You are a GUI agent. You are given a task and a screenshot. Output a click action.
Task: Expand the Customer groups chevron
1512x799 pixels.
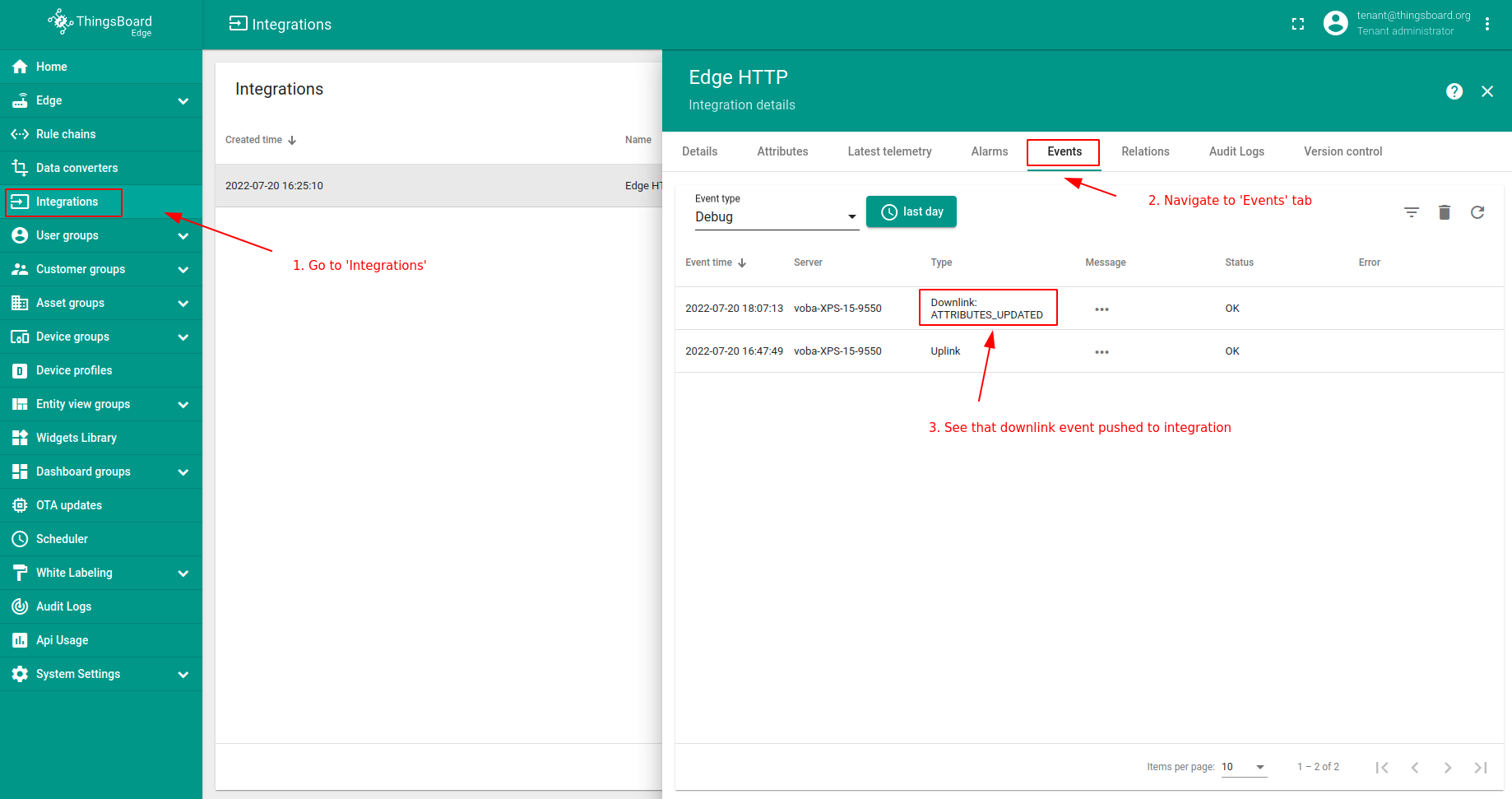pyautogui.click(x=183, y=270)
